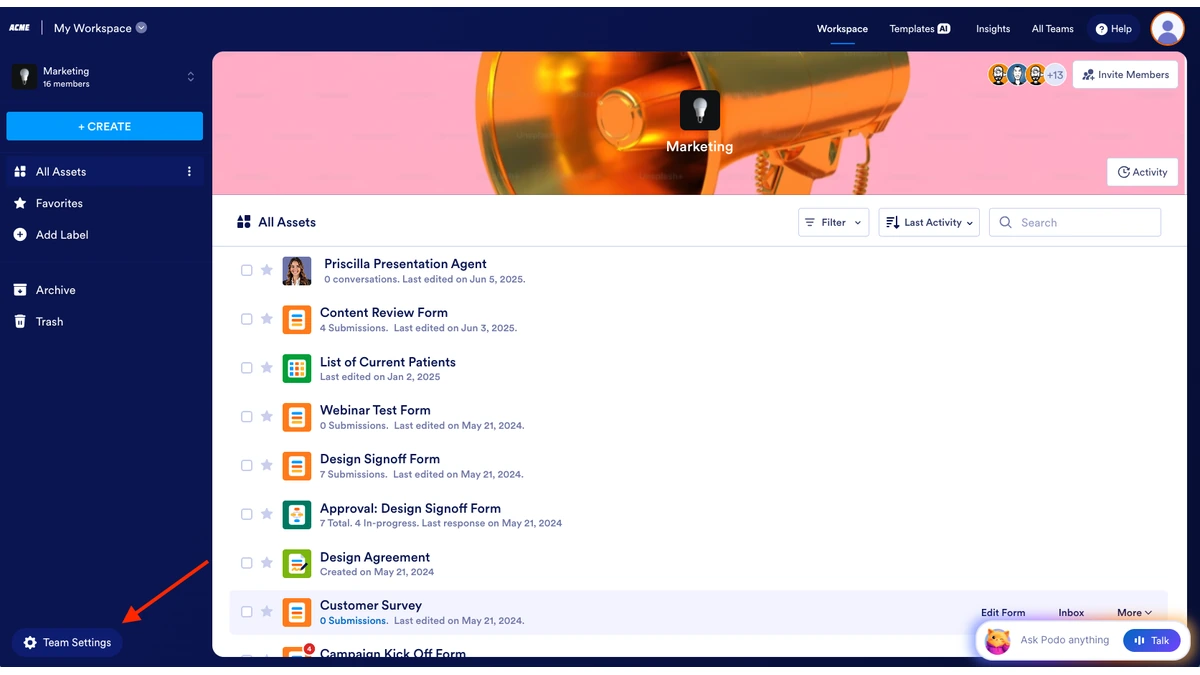Click the Design Agreement sign document icon
The image size is (1200, 675).
[297, 564]
